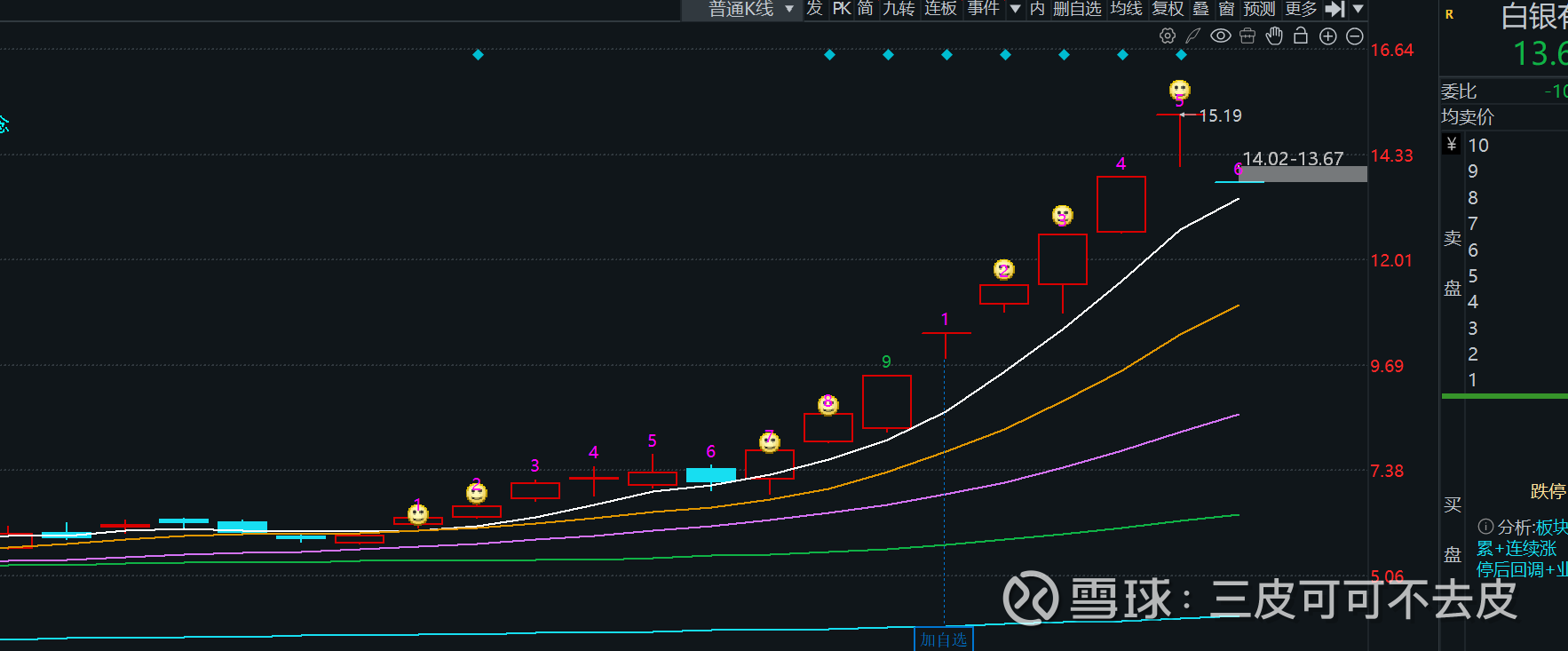
Task: Click the gray 14.02-13.67 price bar
Action: point(1303,174)
